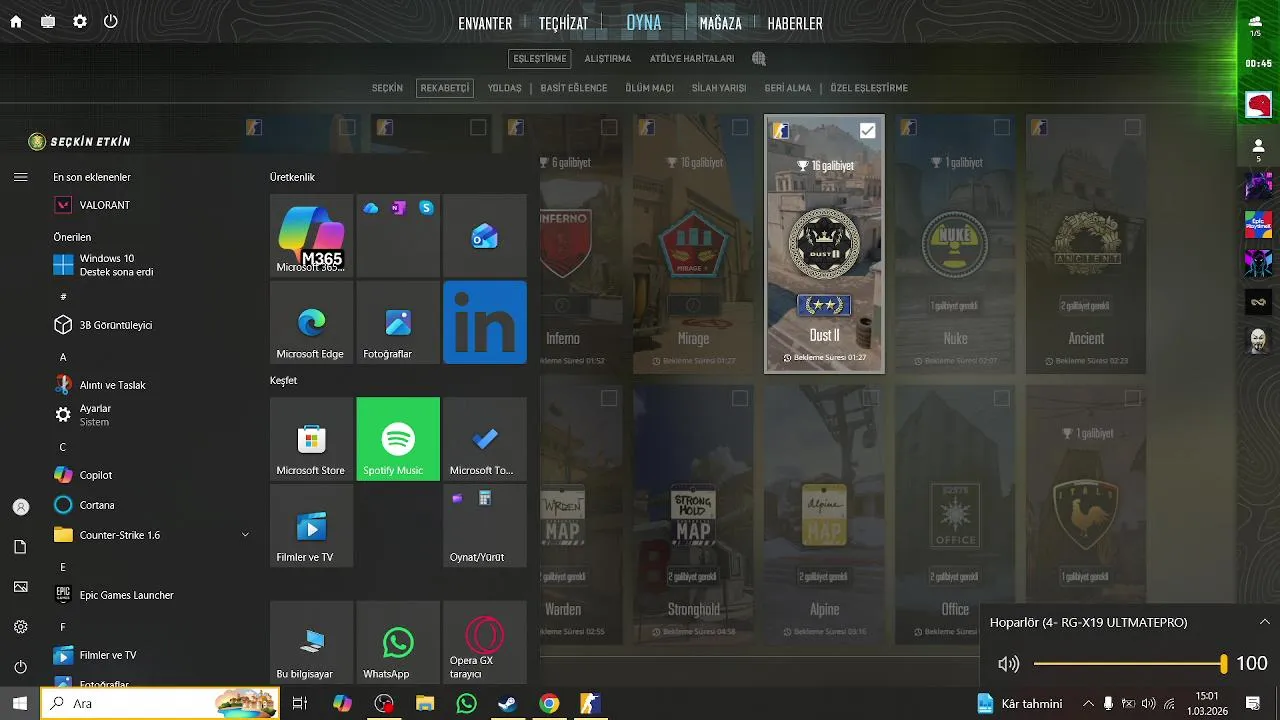Select the Dust II map card

825,244
